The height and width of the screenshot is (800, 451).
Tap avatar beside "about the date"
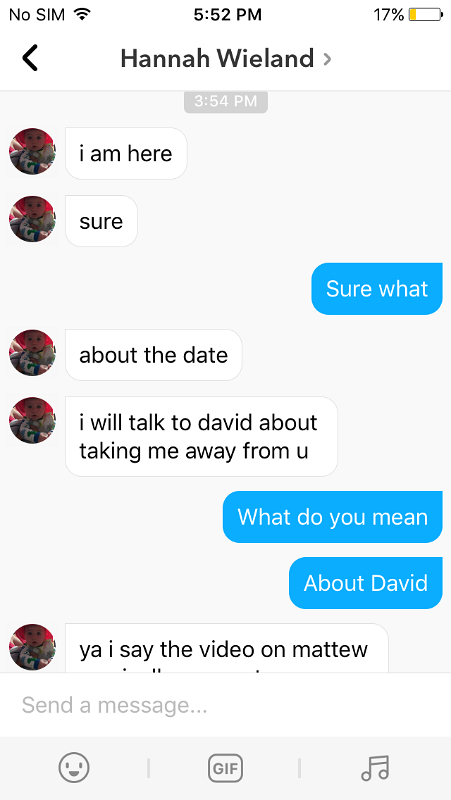coord(32,353)
